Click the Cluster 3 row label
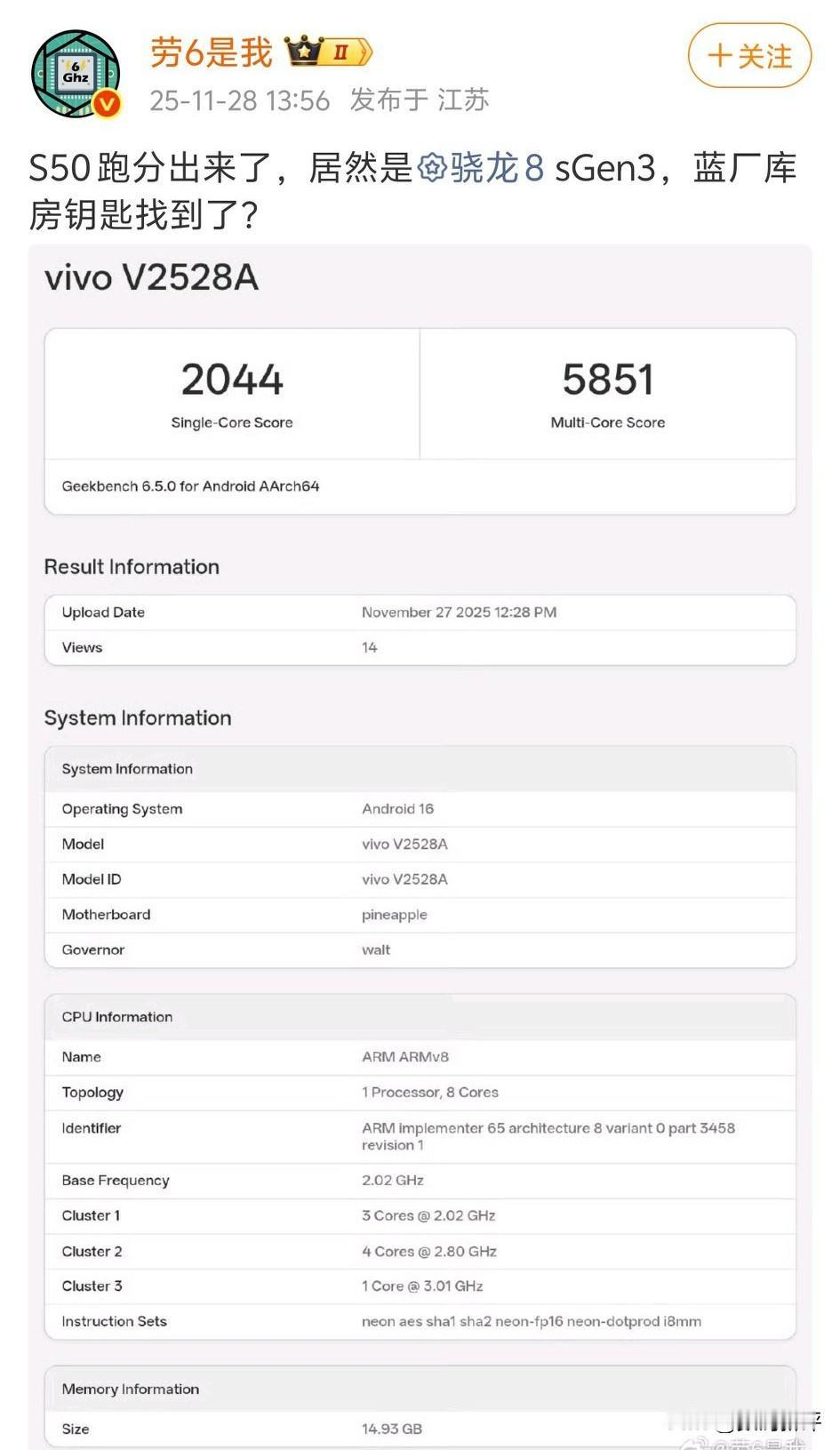 point(92,1286)
